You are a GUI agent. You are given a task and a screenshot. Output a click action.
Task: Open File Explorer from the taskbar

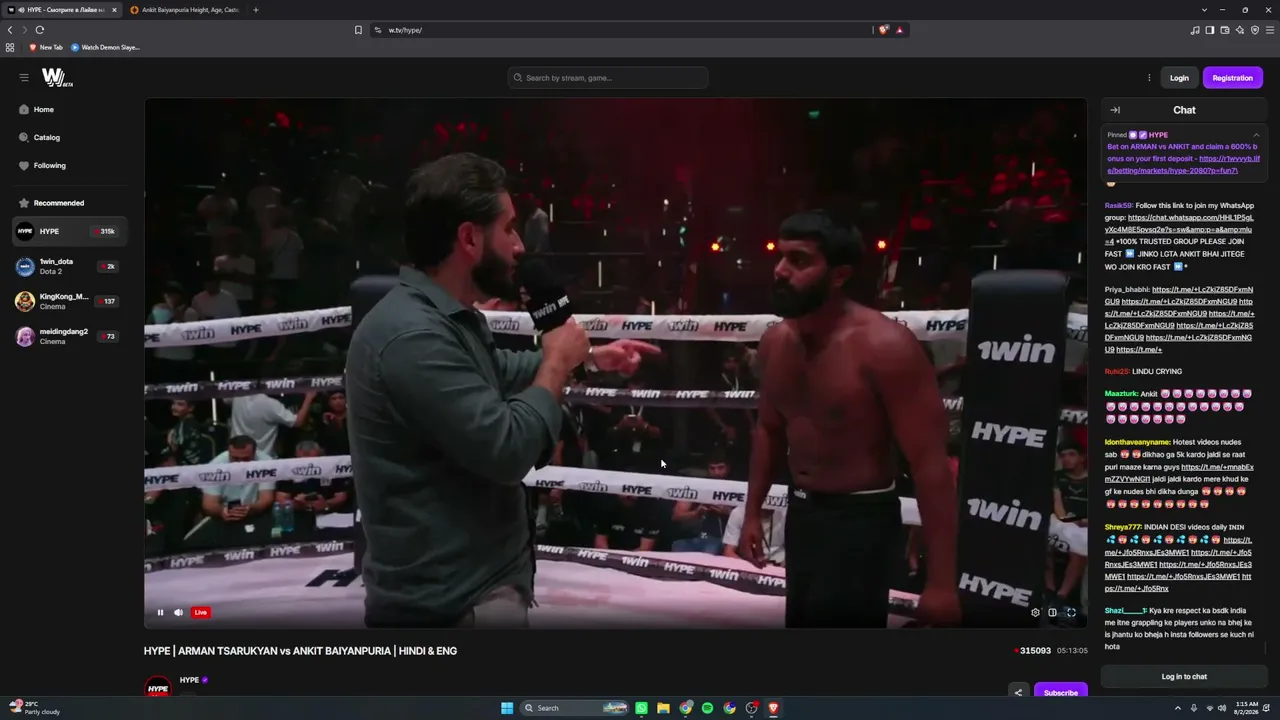tap(663, 708)
